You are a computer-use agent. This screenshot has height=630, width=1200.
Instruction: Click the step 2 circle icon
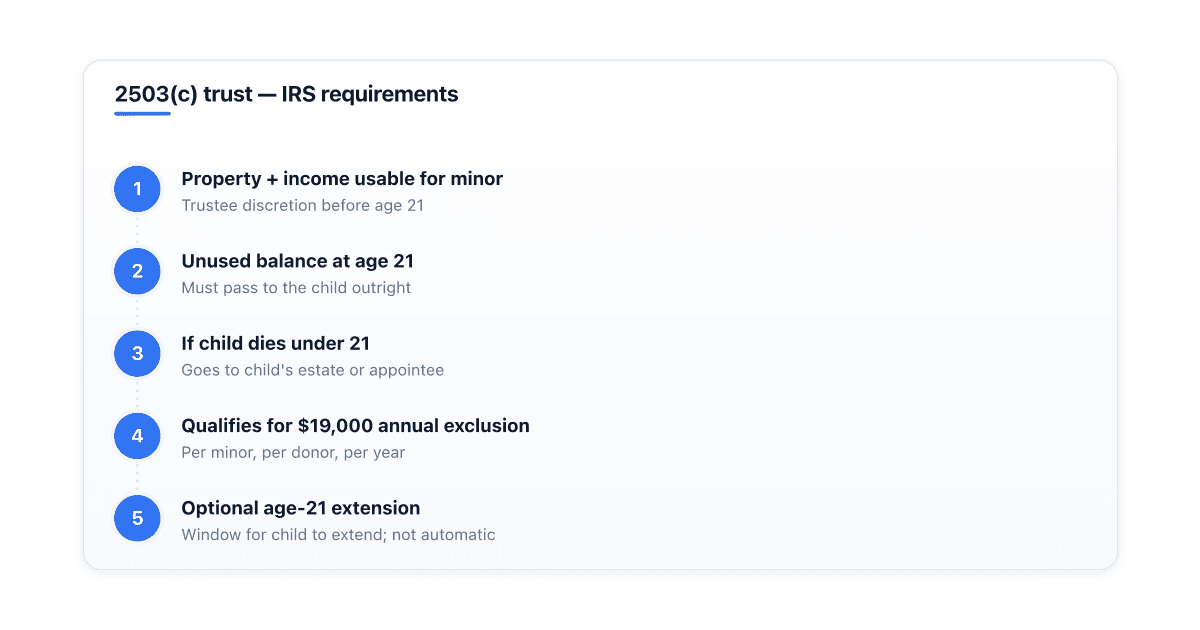point(138,271)
